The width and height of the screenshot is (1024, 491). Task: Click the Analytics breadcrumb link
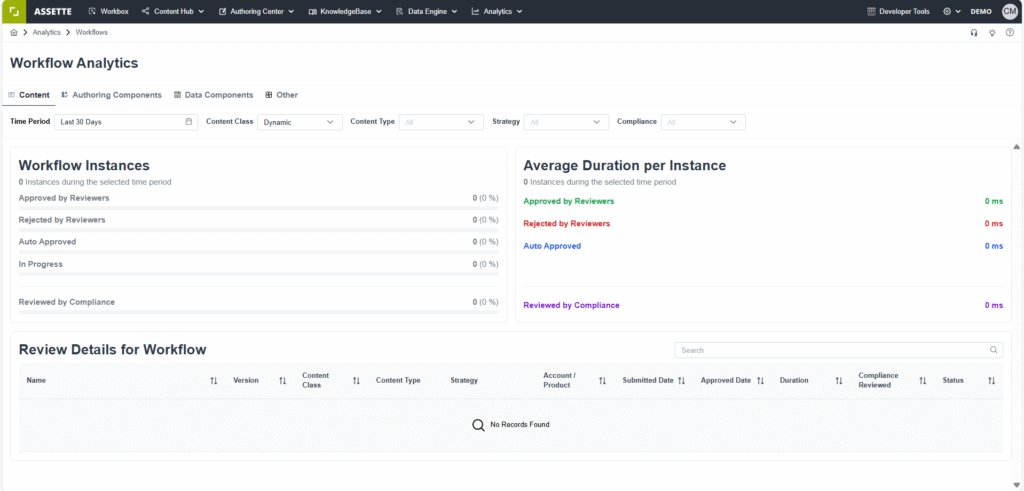(x=46, y=33)
